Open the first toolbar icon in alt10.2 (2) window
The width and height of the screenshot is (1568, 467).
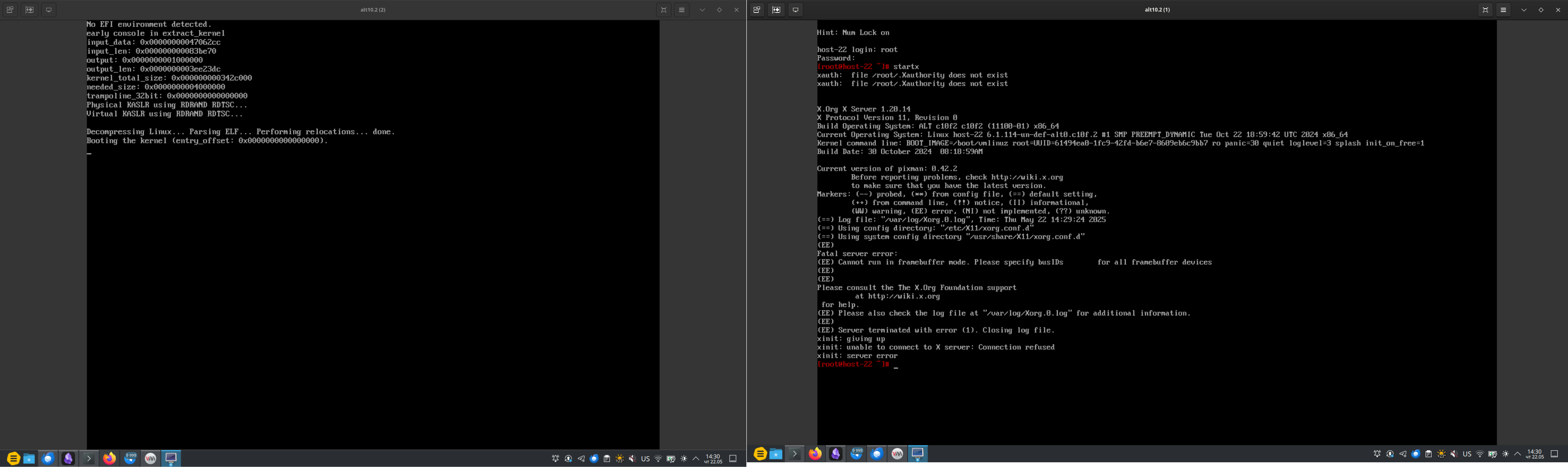click(10, 10)
